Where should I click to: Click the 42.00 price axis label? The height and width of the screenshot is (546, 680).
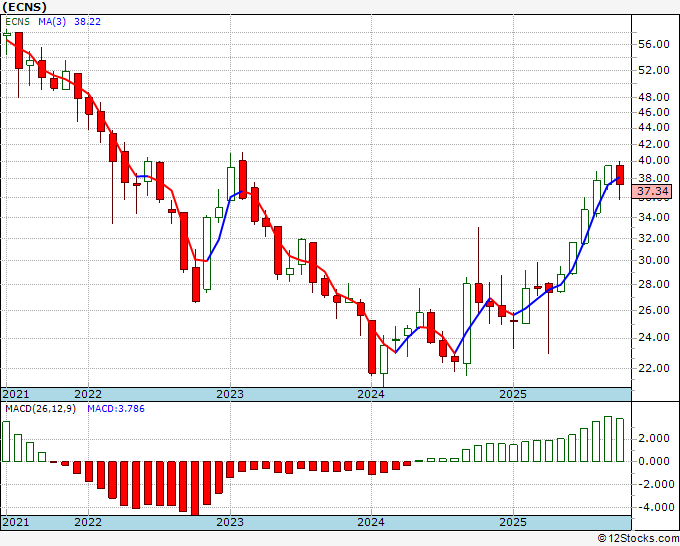pyautogui.click(x=654, y=144)
